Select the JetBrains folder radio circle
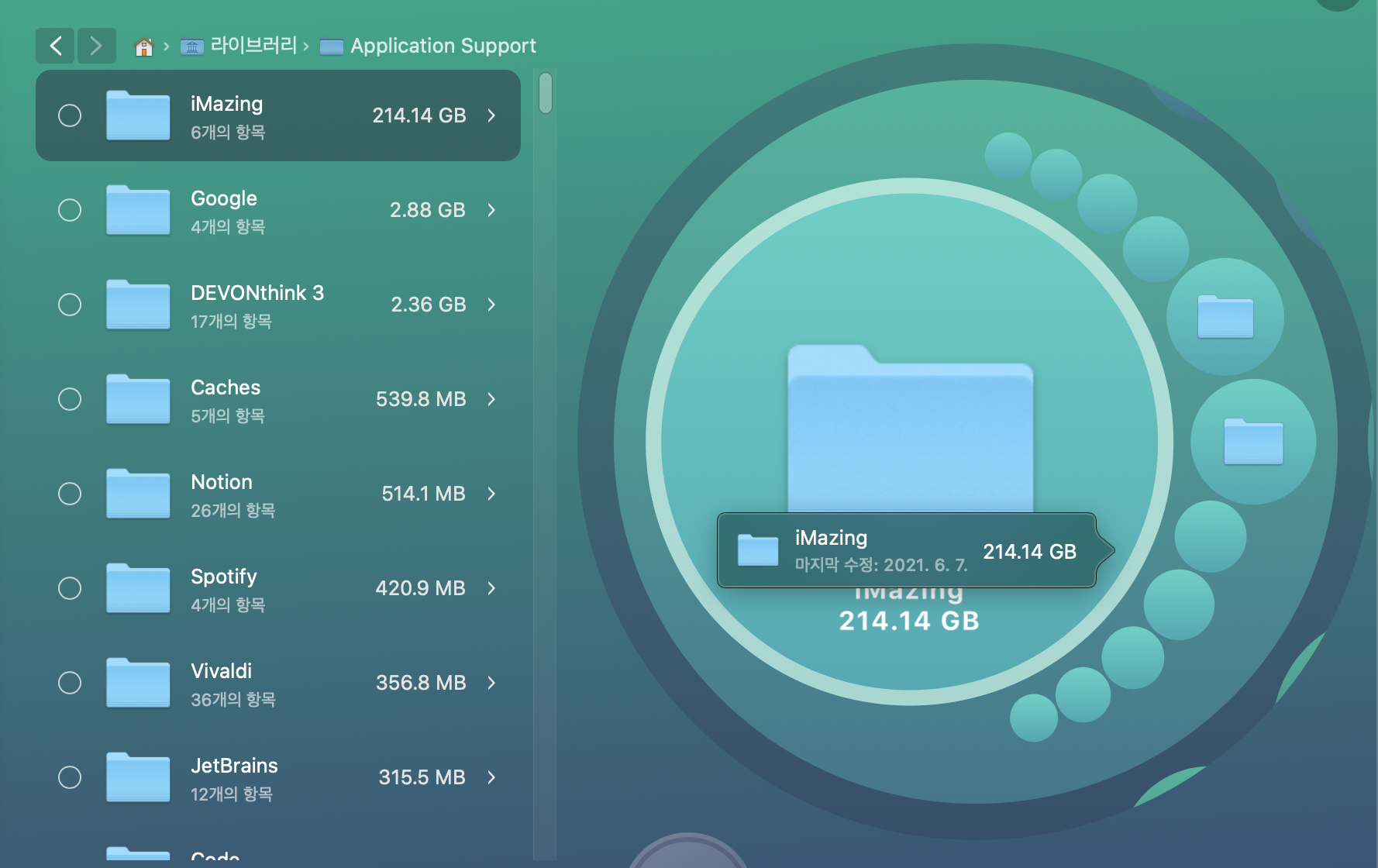 (70, 777)
